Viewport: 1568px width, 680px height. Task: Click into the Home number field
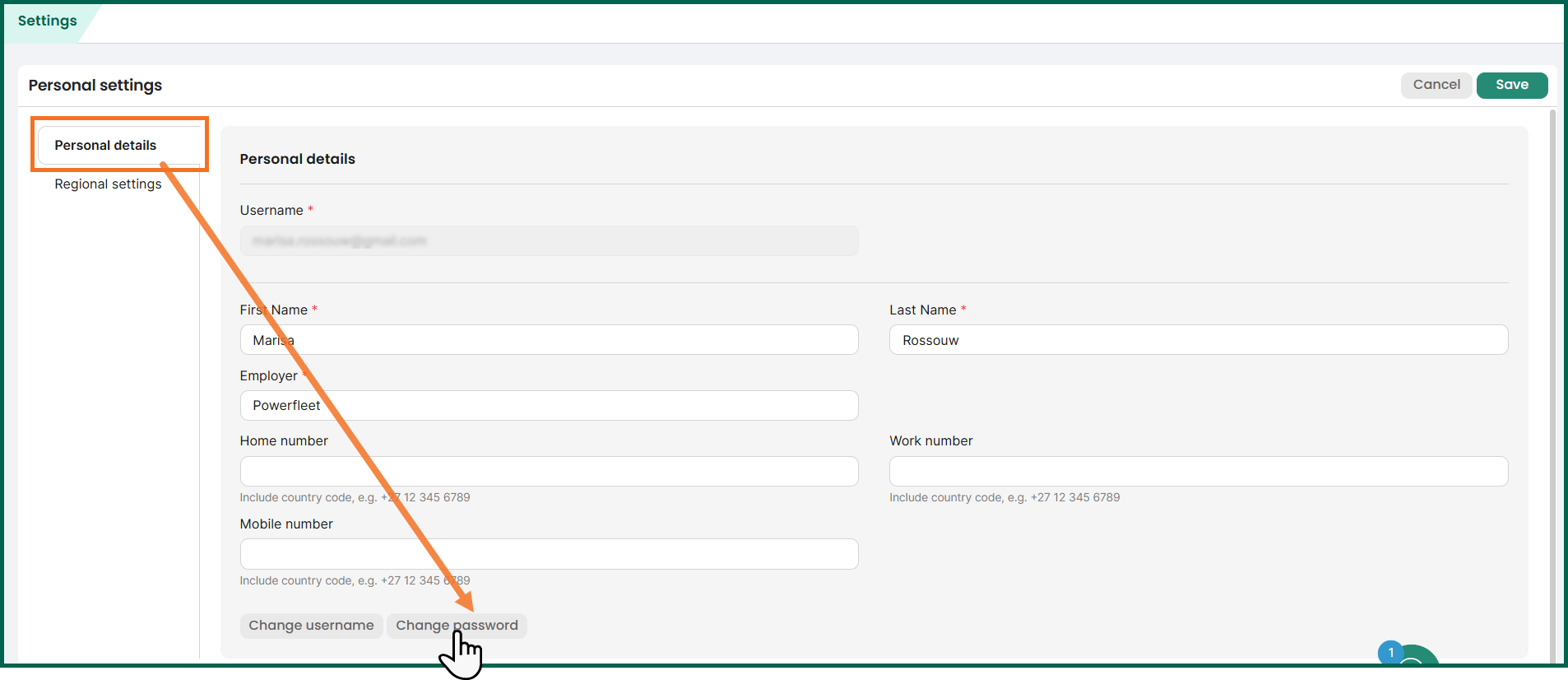tap(549, 472)
